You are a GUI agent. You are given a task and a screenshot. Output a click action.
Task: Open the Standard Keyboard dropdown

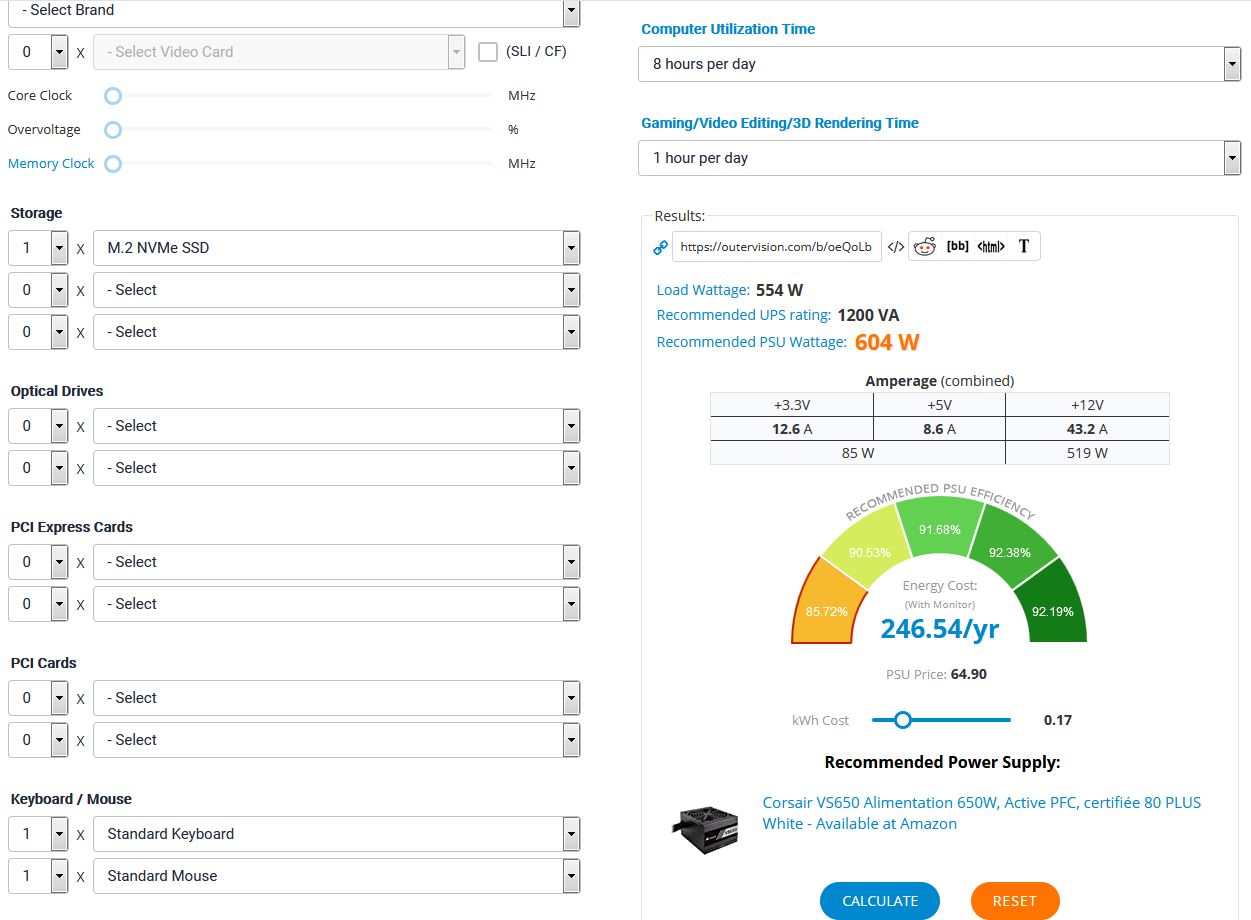[x=336, y=834]
